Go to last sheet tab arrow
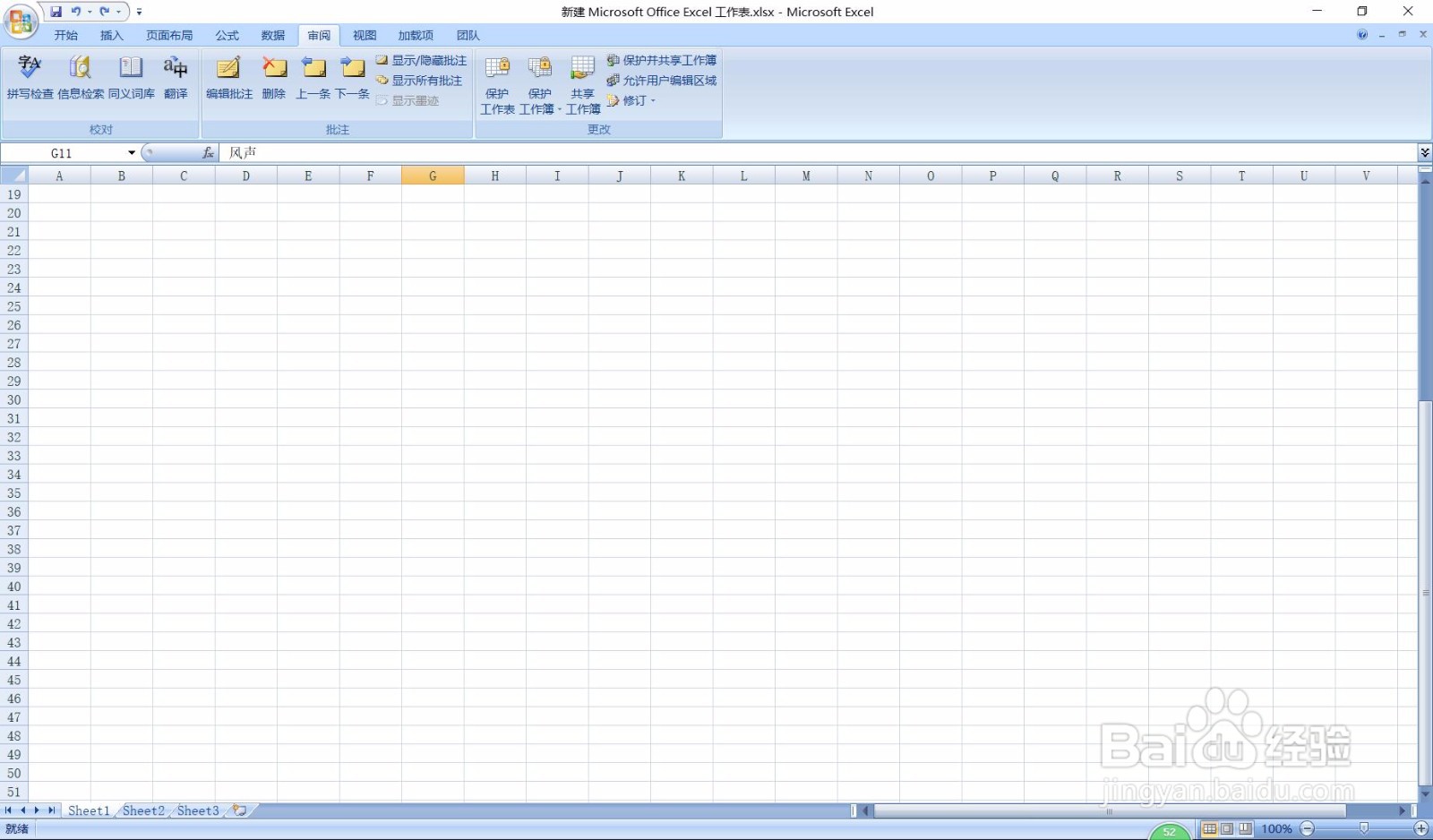Viewport: 1433px width, 840px height. pyautogui.click(x=51, y=810)
